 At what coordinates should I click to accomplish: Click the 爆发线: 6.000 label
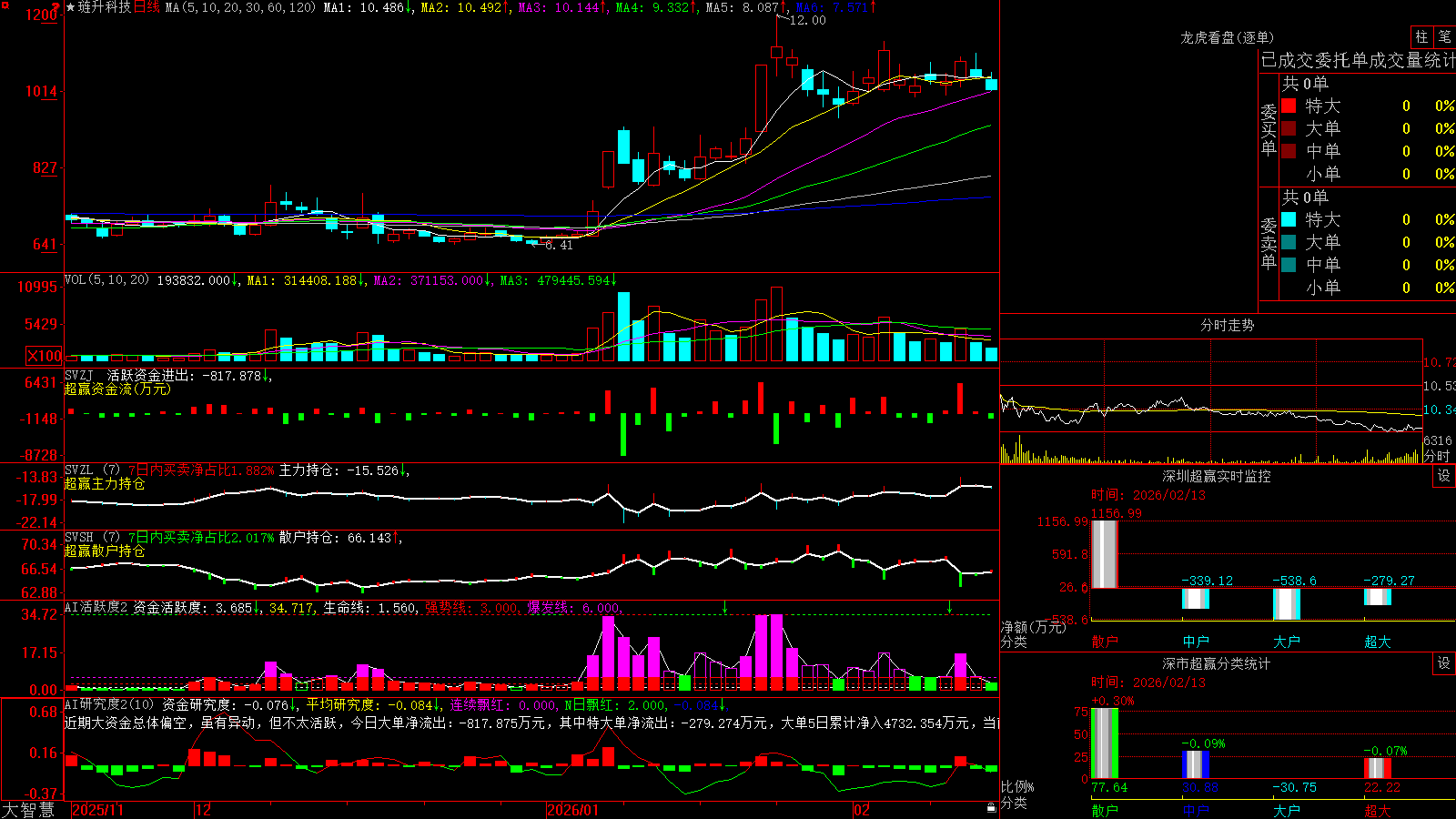(x=572, y=608)
